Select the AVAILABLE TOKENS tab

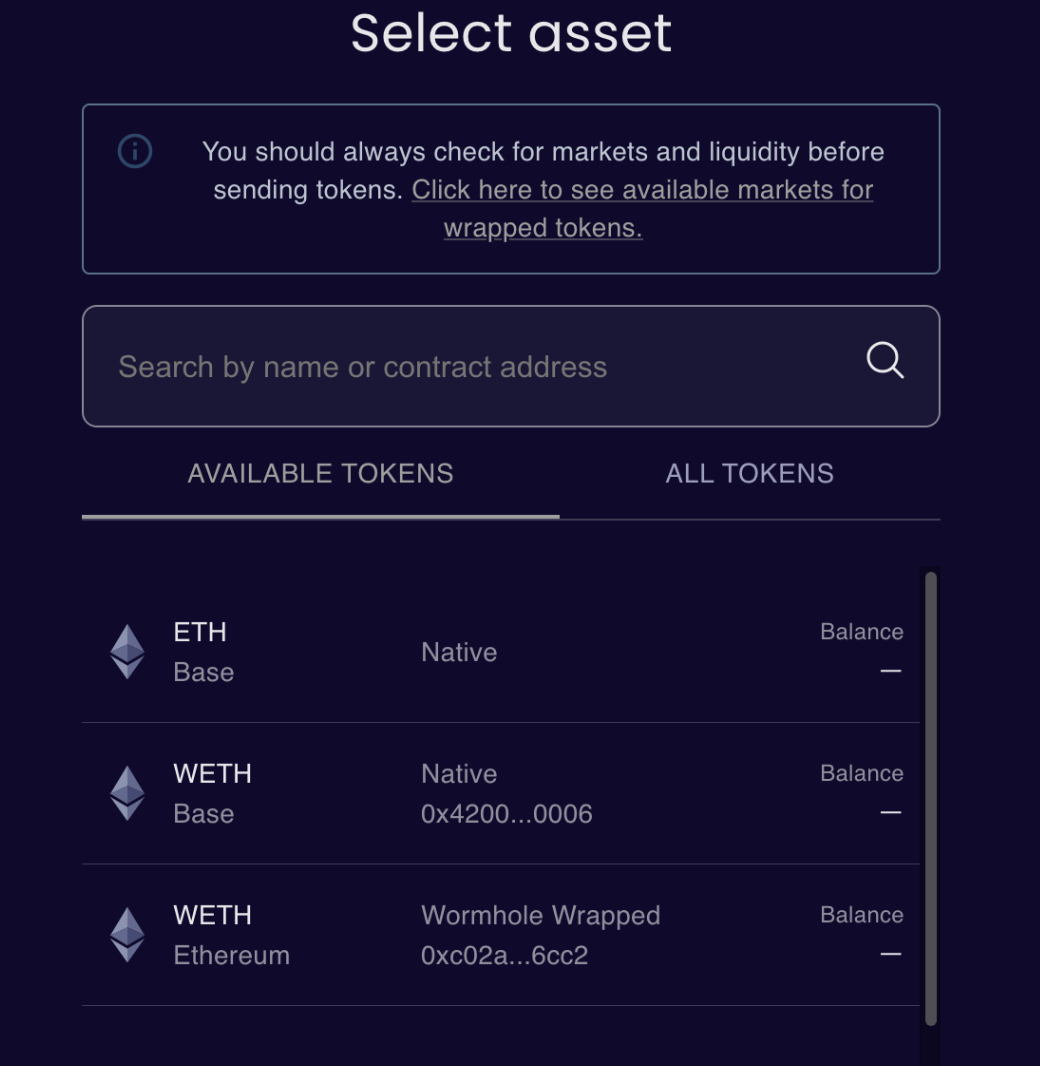pos(320,474)
